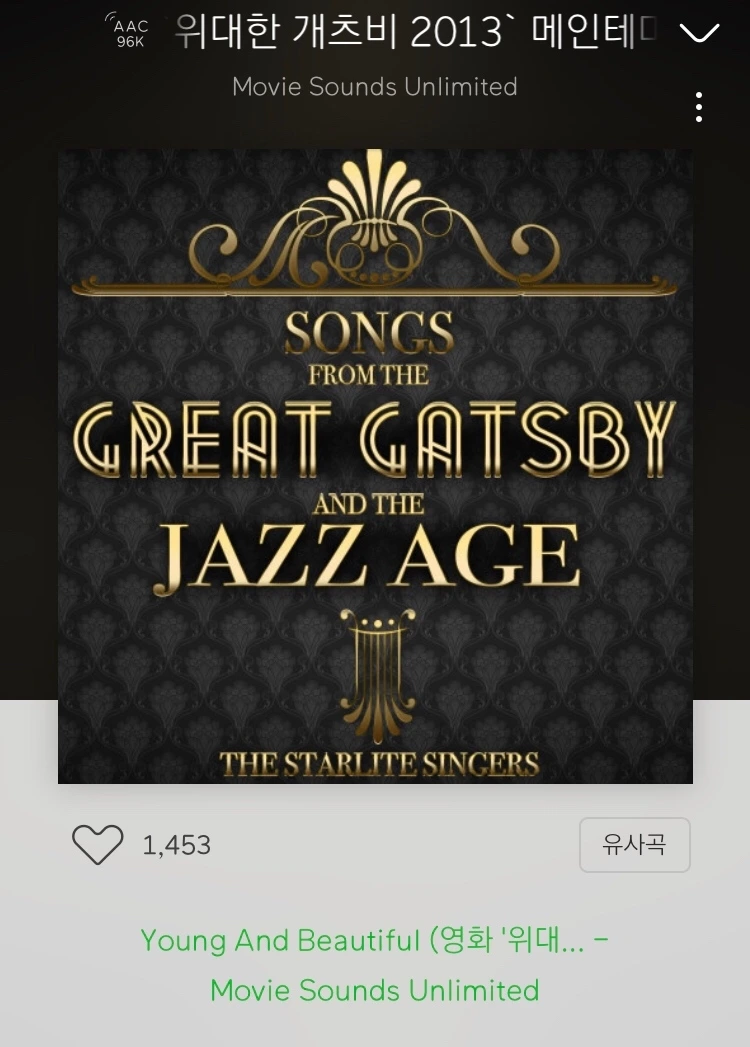Tap the scrolling song title 위대한 개츠비 2013
The image size is (750, 1047).
point(416,31)
